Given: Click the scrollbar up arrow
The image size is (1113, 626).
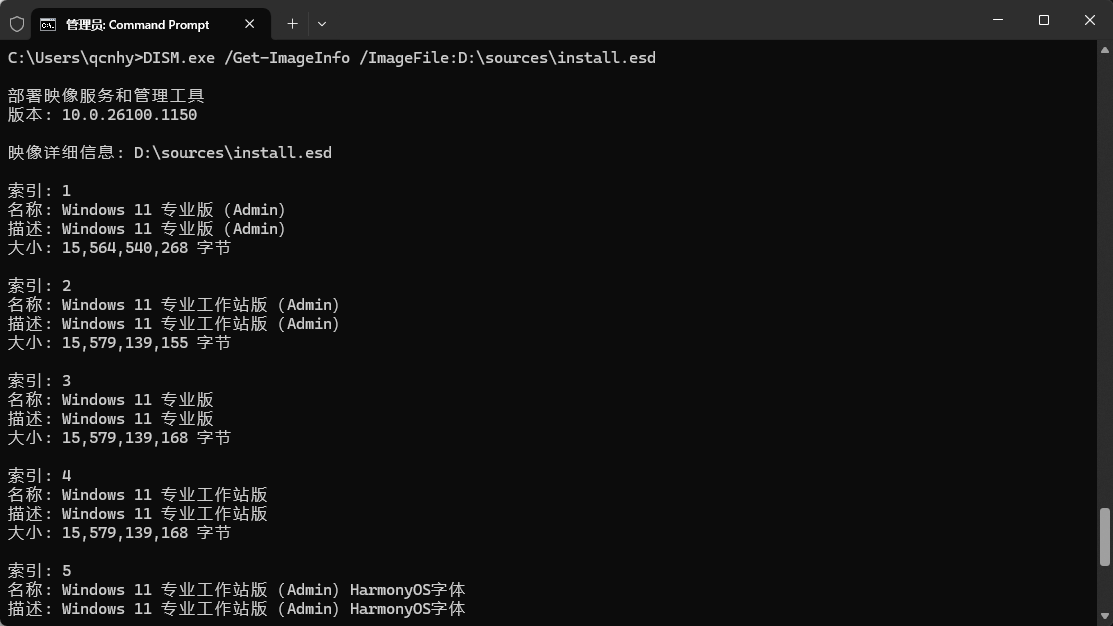Looking at the screenshot, I should [1104, 50].
